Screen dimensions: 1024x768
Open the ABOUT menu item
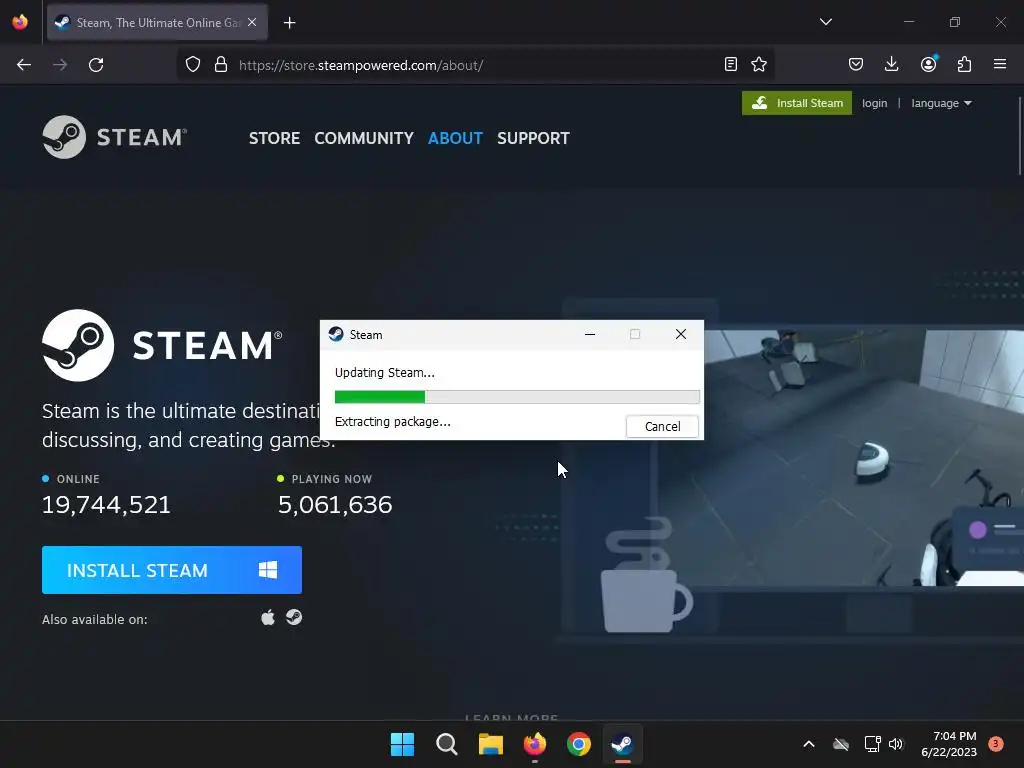tap(455, 138)
